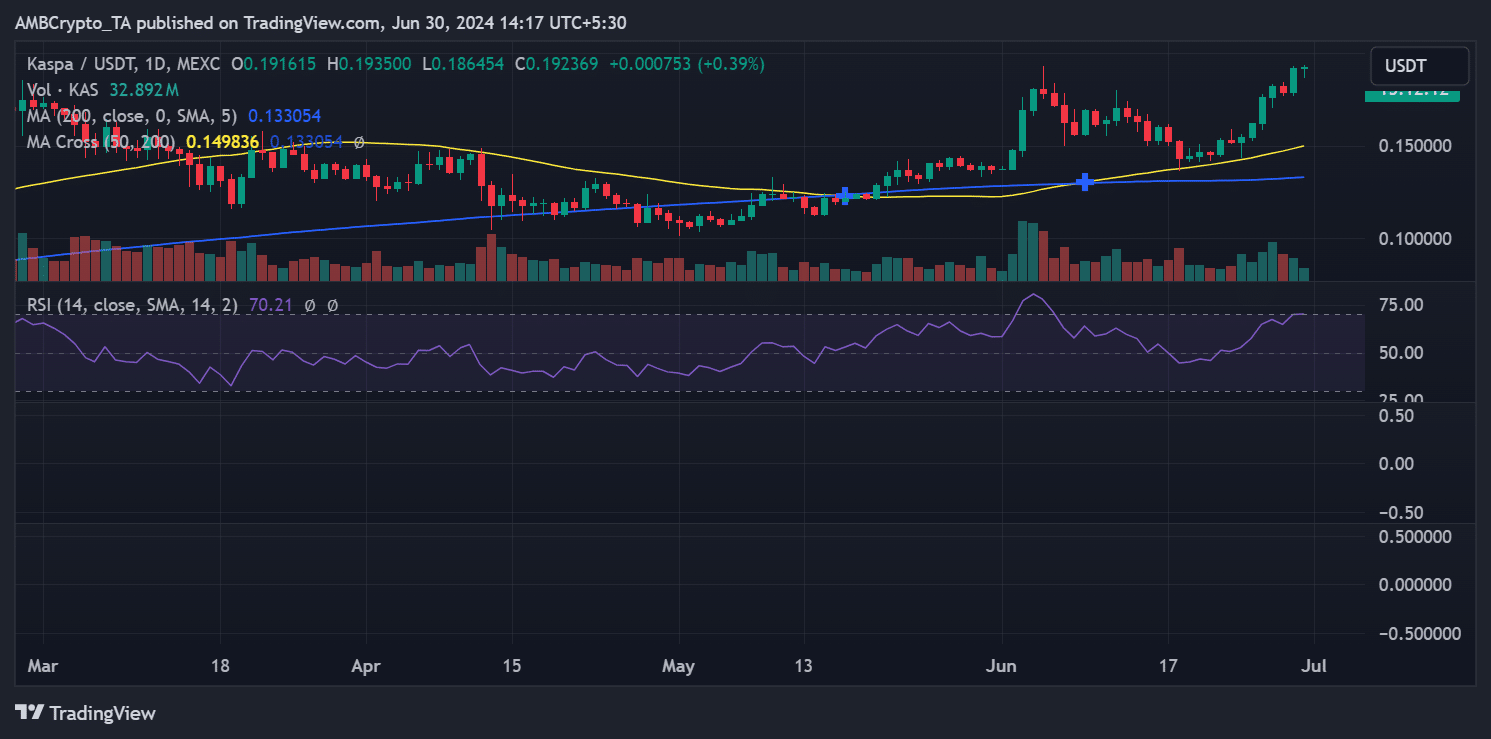Click the TradingView logo
Viewport: 1491px width, 739px height.
pos(86,713)
